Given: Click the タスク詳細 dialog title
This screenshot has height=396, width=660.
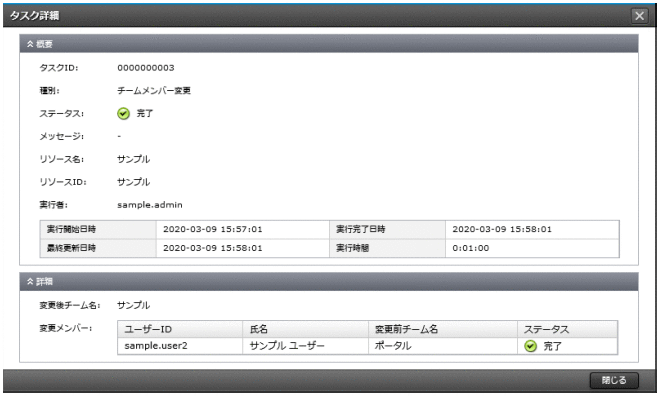Looking at the screenshot, I should click(35, 16).
